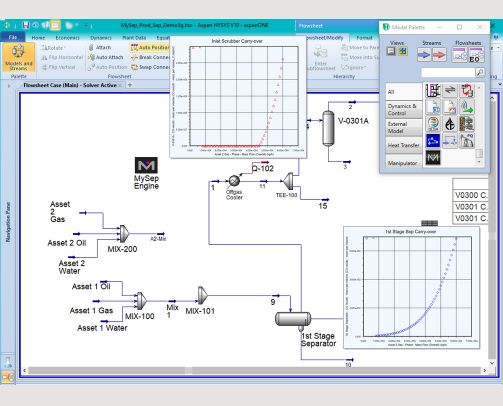Expand the Navigation Pane sidebar

8,222
